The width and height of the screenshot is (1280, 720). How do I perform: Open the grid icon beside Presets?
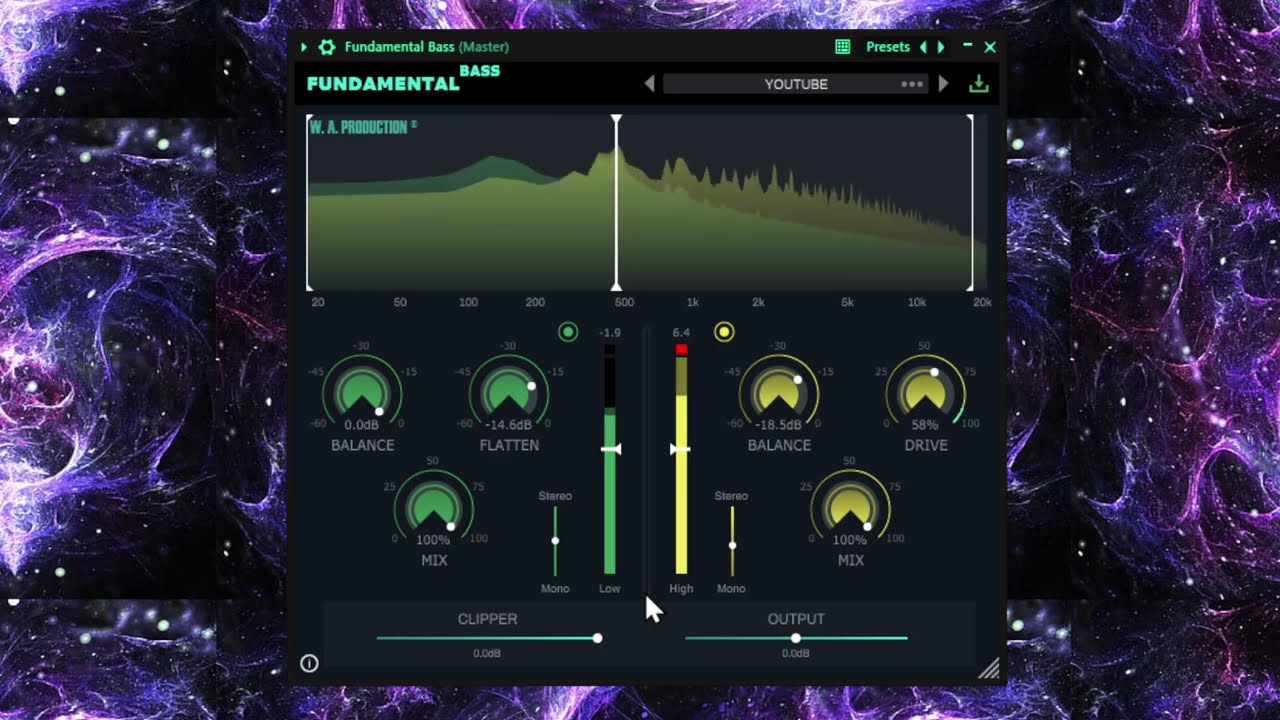[843, 47]
